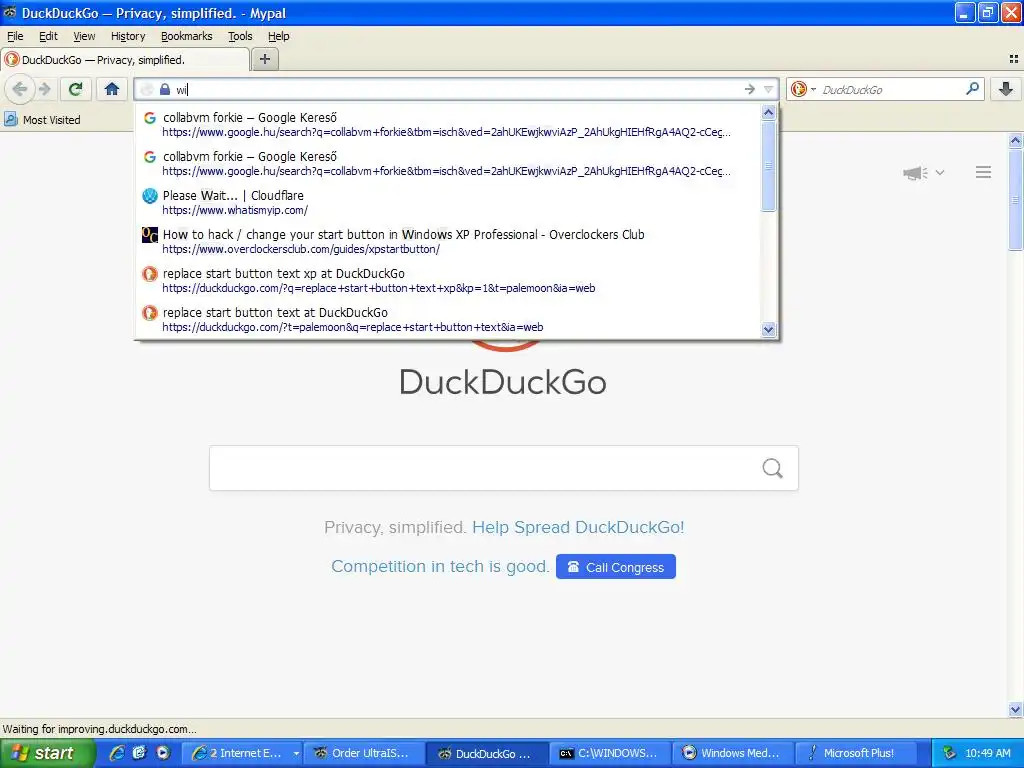The width and height of the screenshot is (1024, 768).
Task: Open the Help Spread DuckDuckGo link
Action: pyautogui.click(x=578, y=527)
